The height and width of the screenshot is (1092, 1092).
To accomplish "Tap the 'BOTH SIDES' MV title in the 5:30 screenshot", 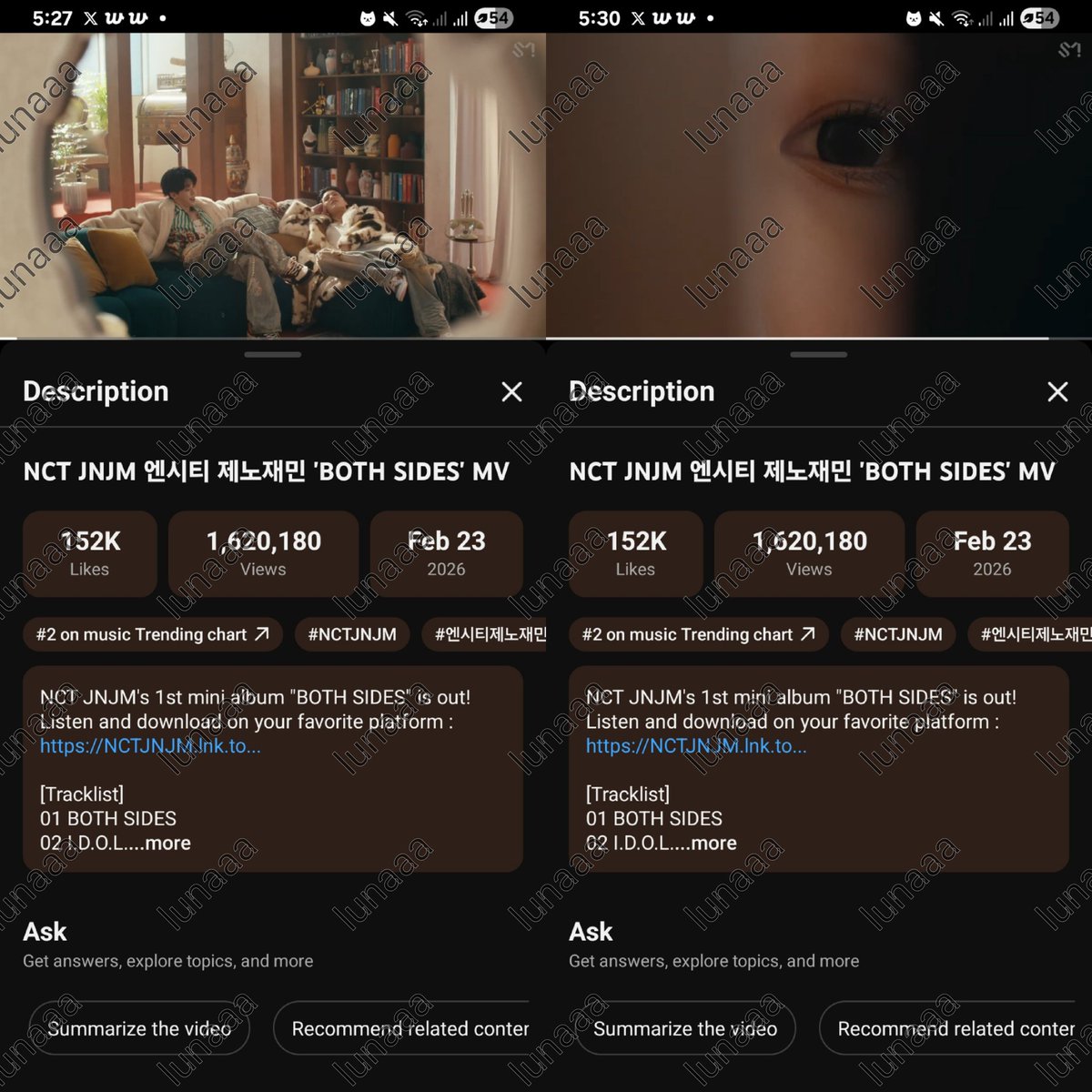I will click(x=812, y=471).
